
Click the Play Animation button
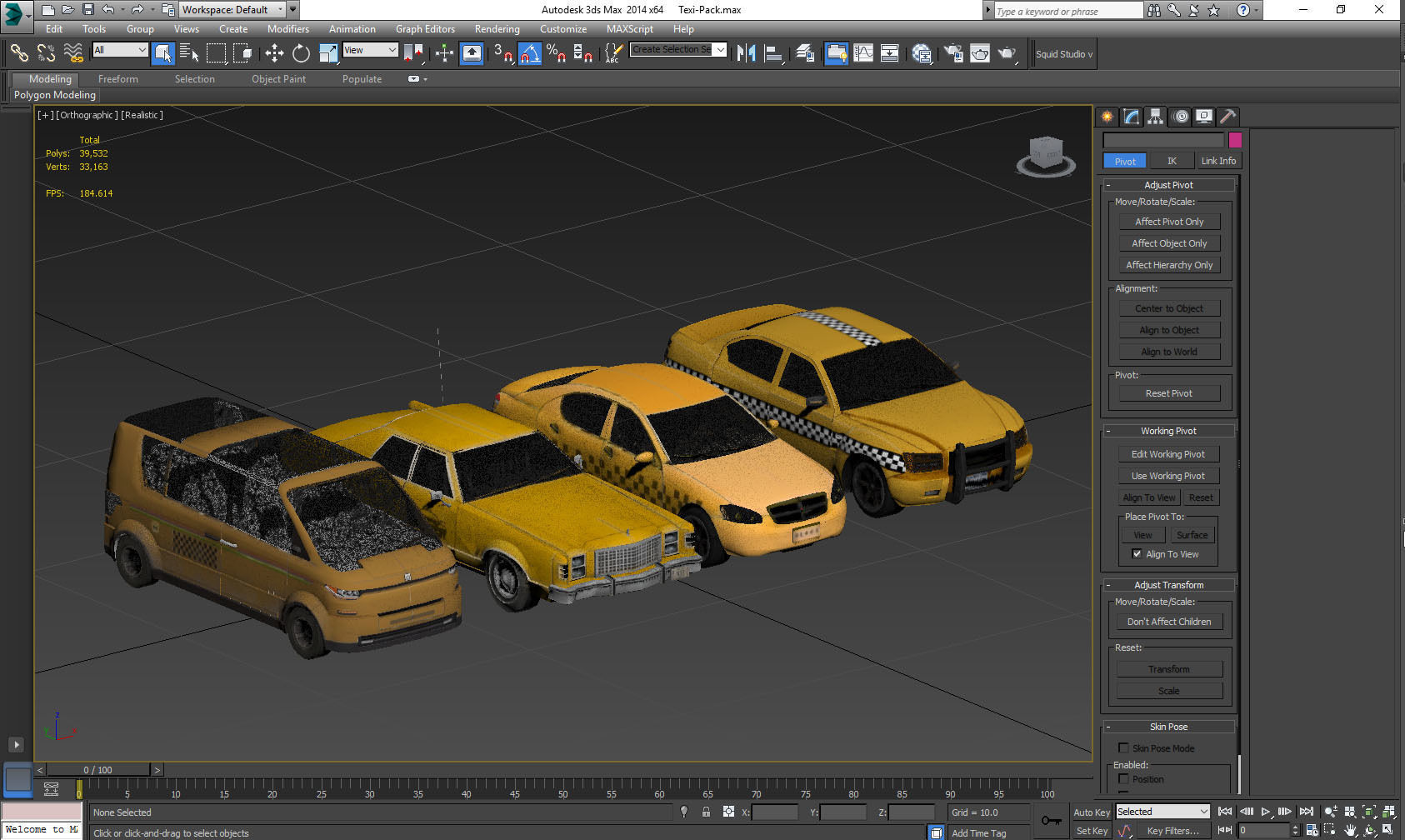click(x=1266, y=812)
